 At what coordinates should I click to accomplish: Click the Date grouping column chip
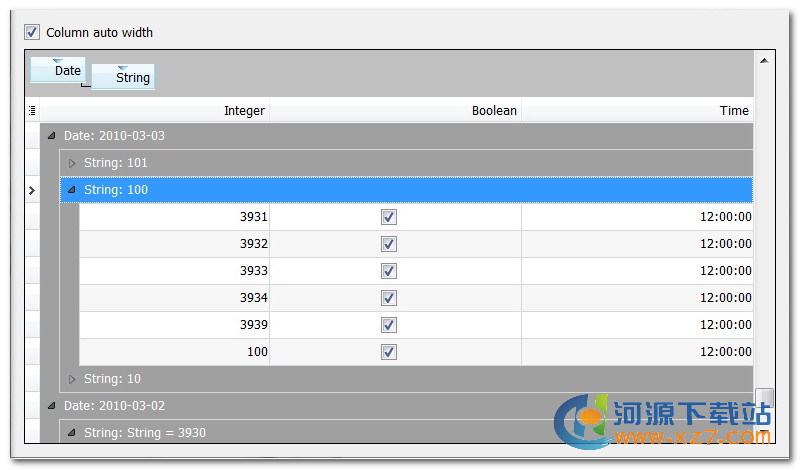58,70
